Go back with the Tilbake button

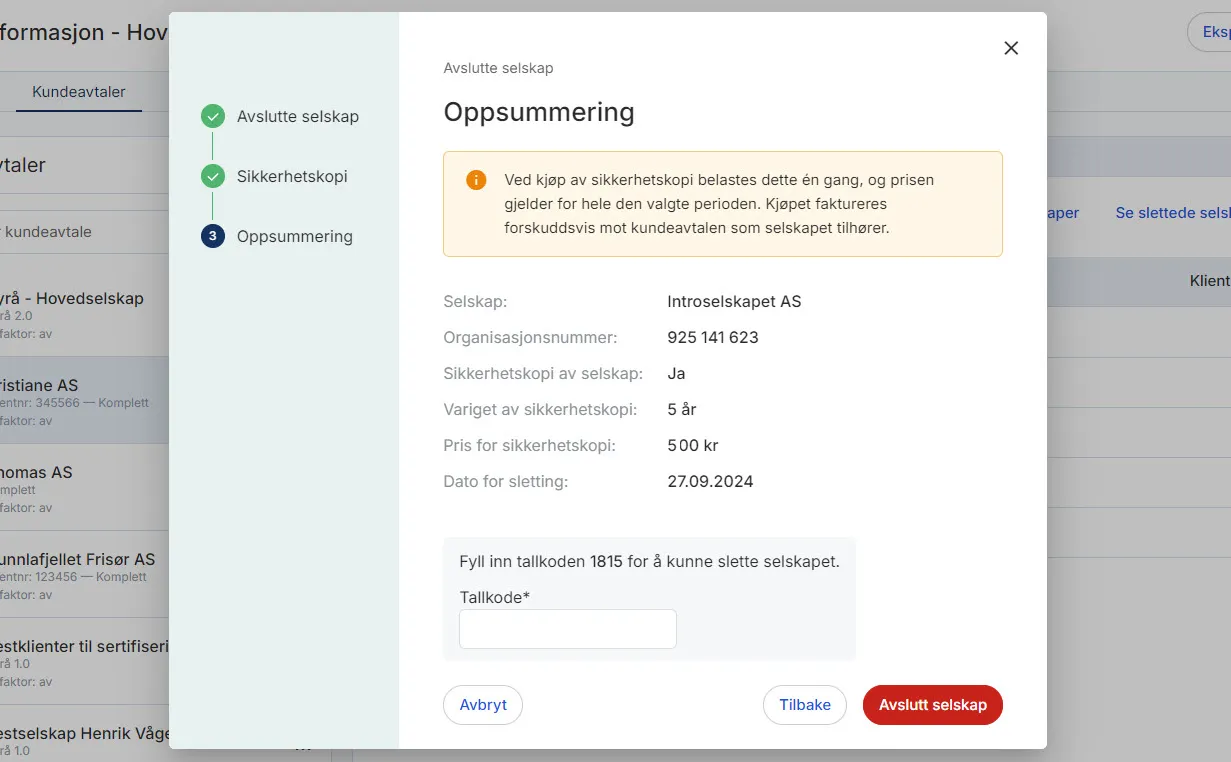tap(805, 705)
